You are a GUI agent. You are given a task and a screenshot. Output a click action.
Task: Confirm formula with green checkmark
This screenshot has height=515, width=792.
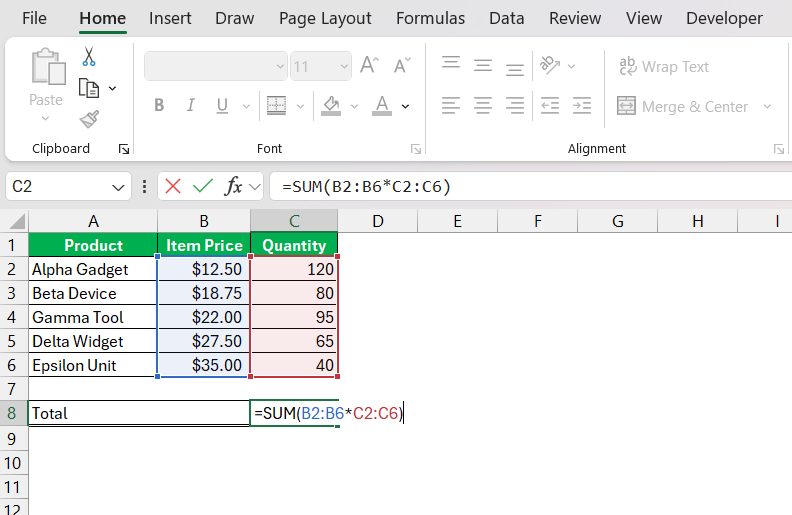click(x=203, y=186)
